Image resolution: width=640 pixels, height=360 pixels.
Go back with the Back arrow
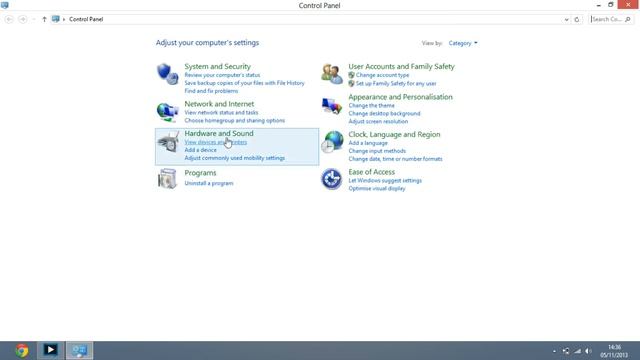coord(9,19)
